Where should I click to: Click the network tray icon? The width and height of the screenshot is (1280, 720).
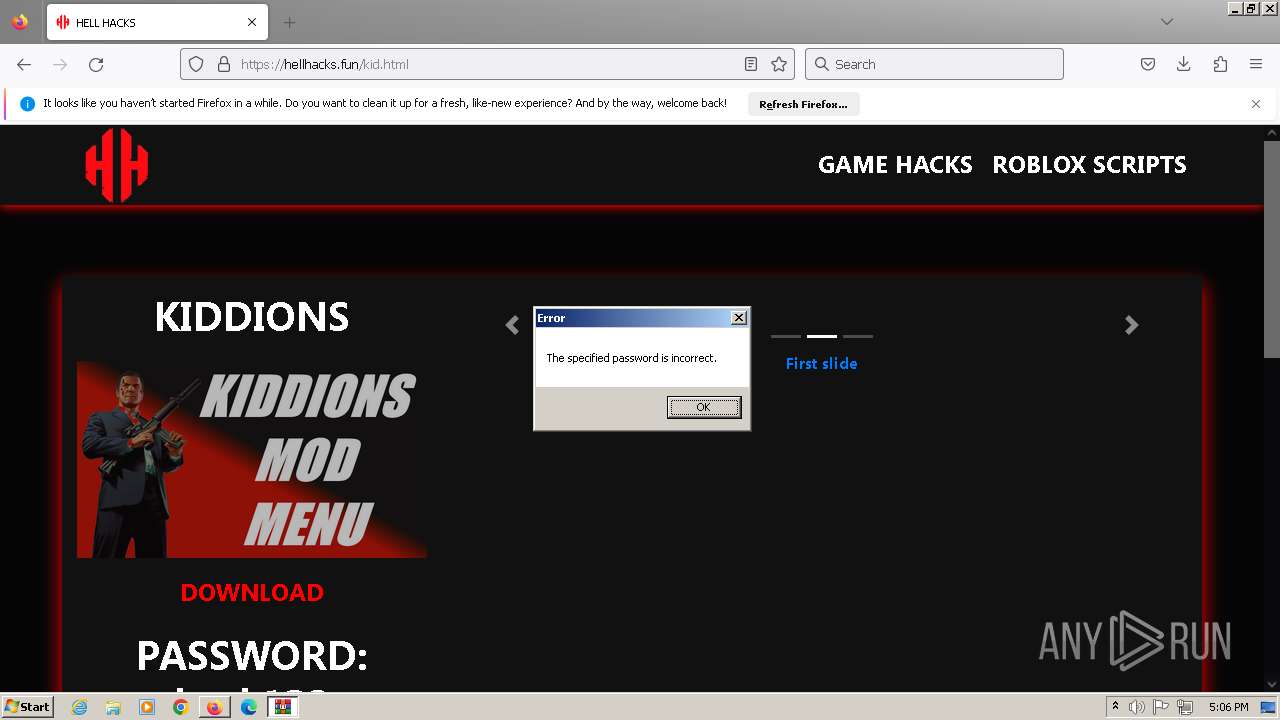1185,707
